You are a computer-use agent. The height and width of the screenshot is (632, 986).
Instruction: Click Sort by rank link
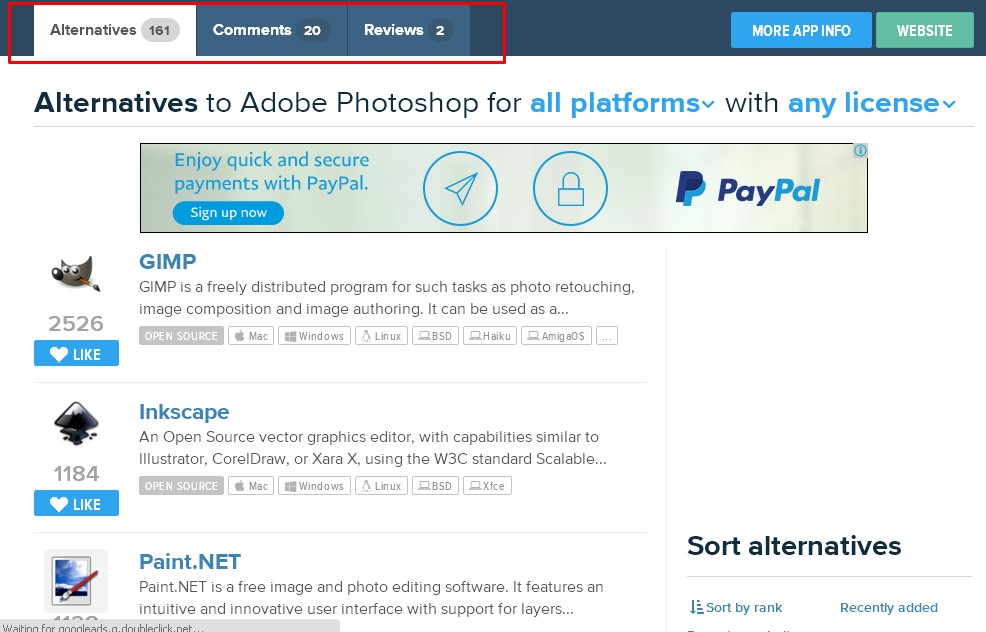pyautogui.click(x=736, y=607)
